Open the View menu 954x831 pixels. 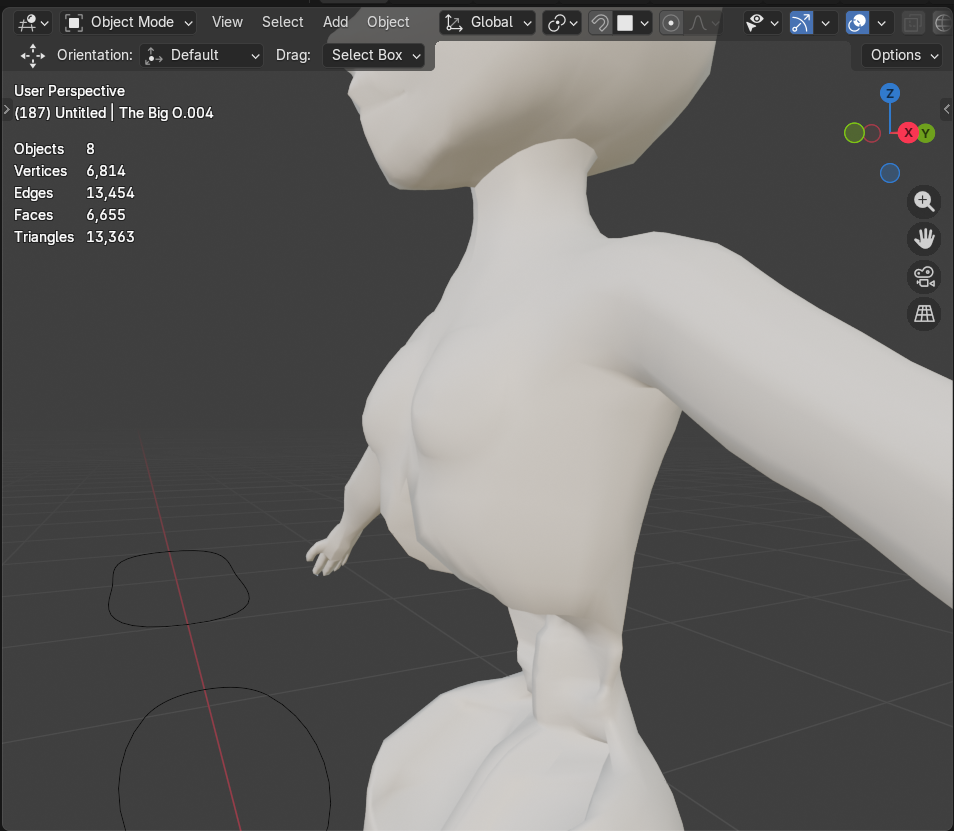click(x=227, y=23)
